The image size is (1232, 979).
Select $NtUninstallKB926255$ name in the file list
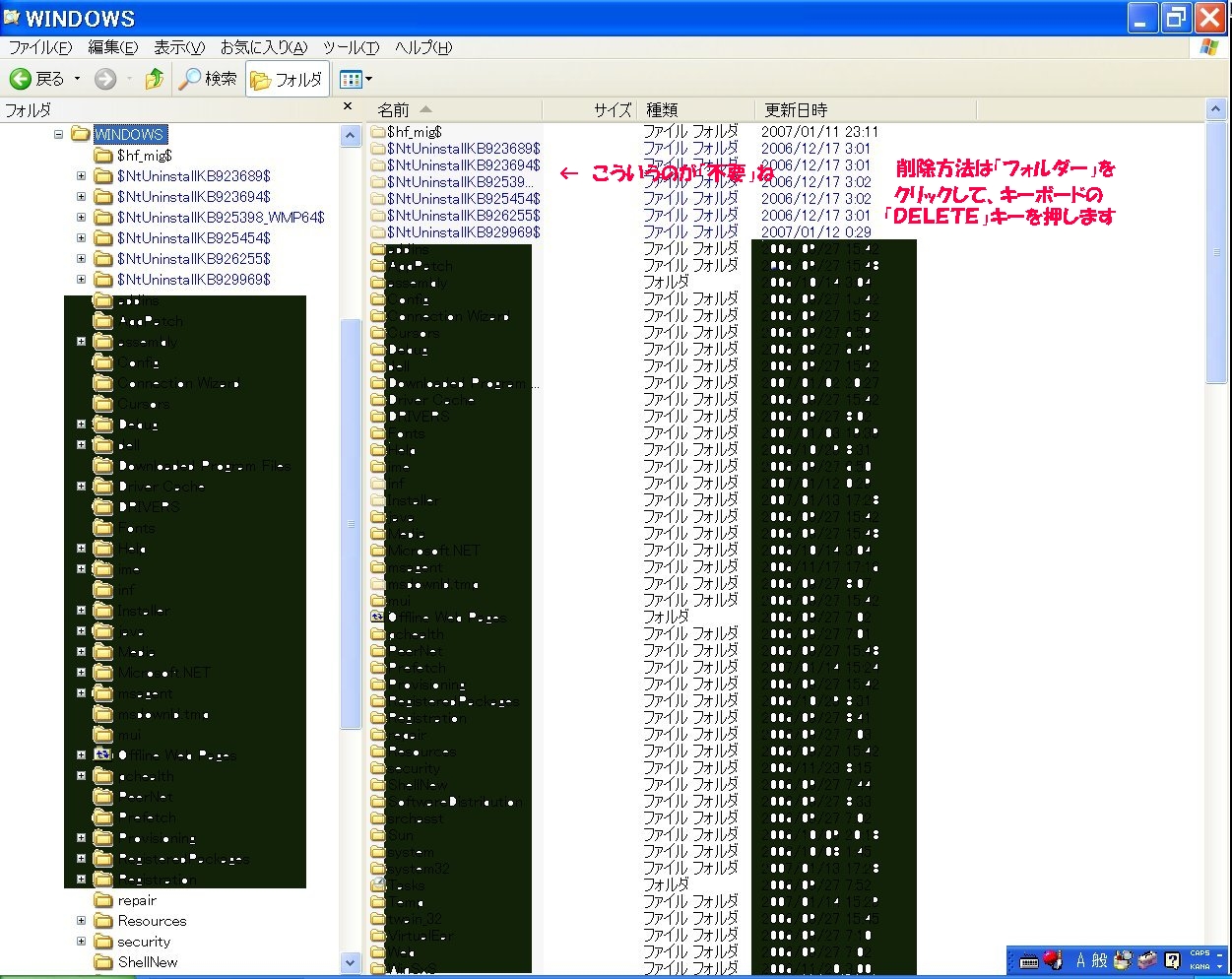[x=464, y=216]
